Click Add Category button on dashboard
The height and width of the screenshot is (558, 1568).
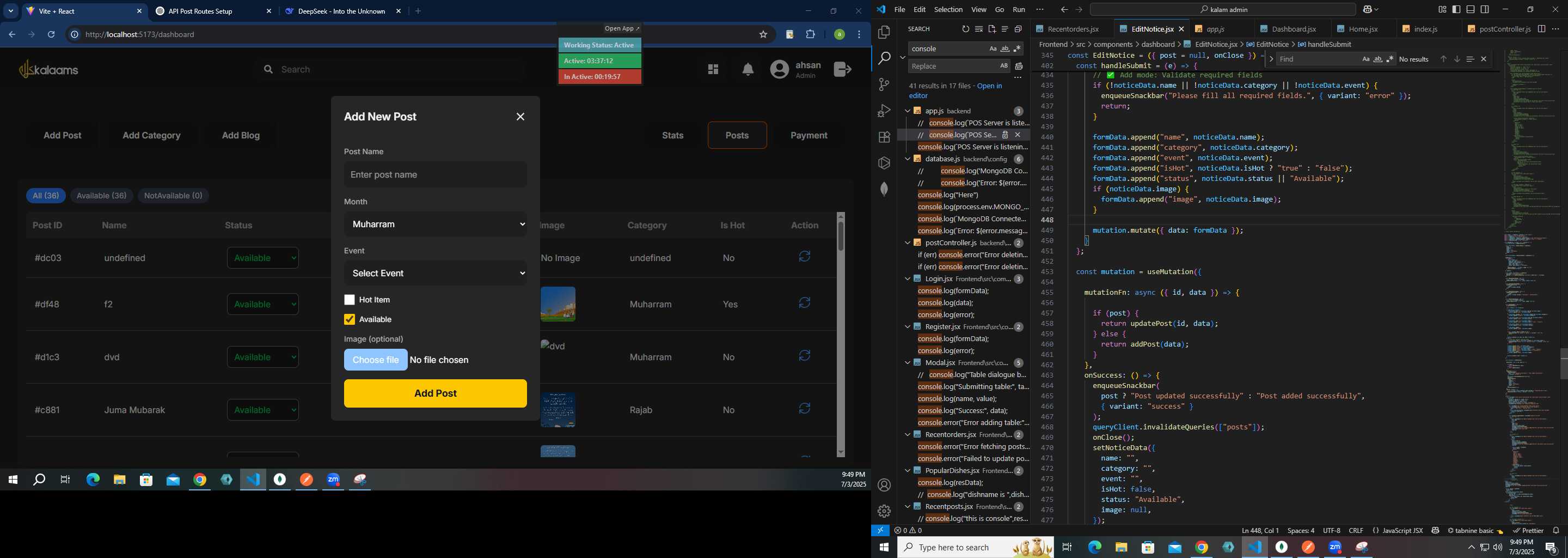pos(151,135)
